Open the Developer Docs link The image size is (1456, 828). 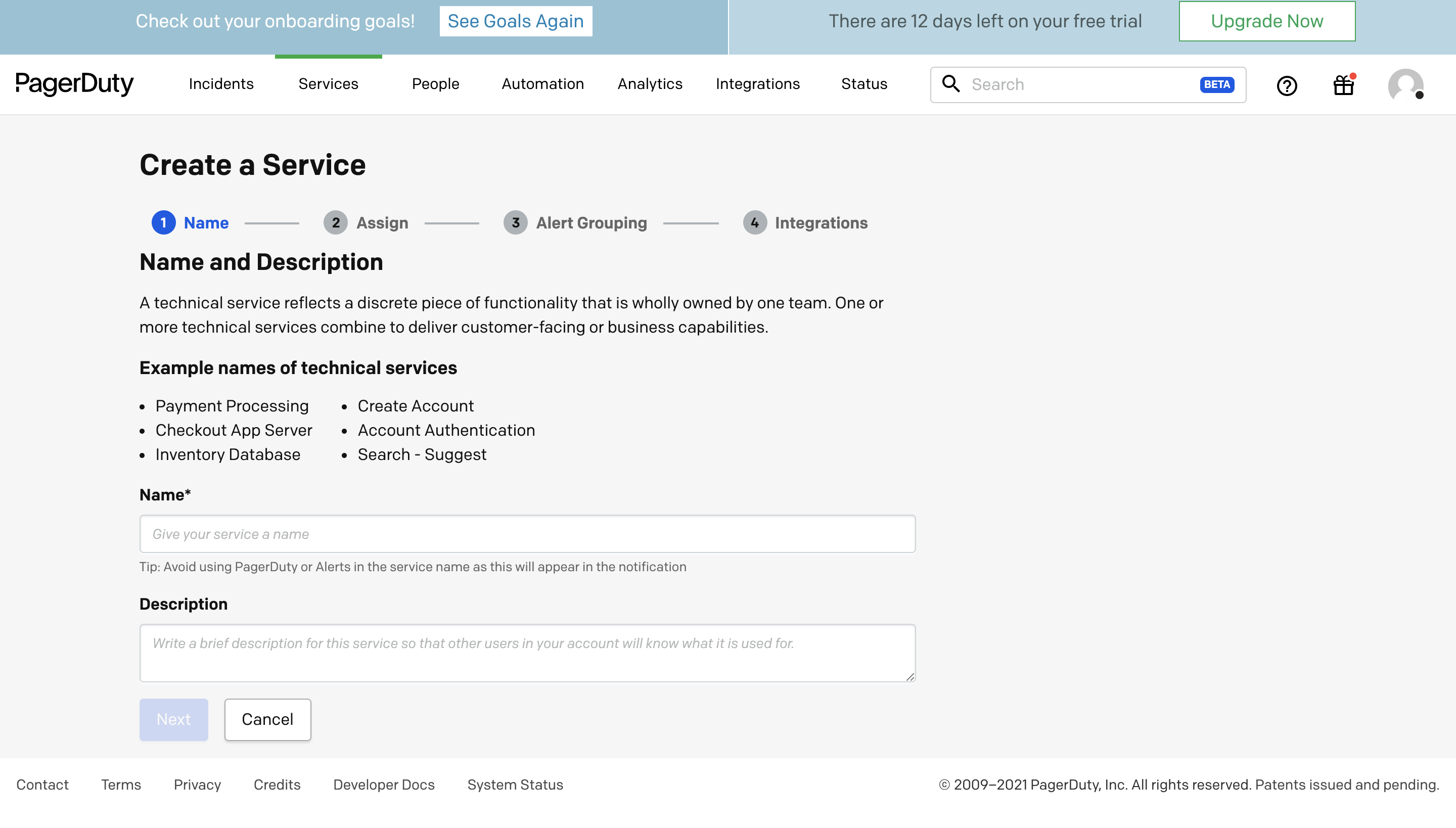click(384, 785)
